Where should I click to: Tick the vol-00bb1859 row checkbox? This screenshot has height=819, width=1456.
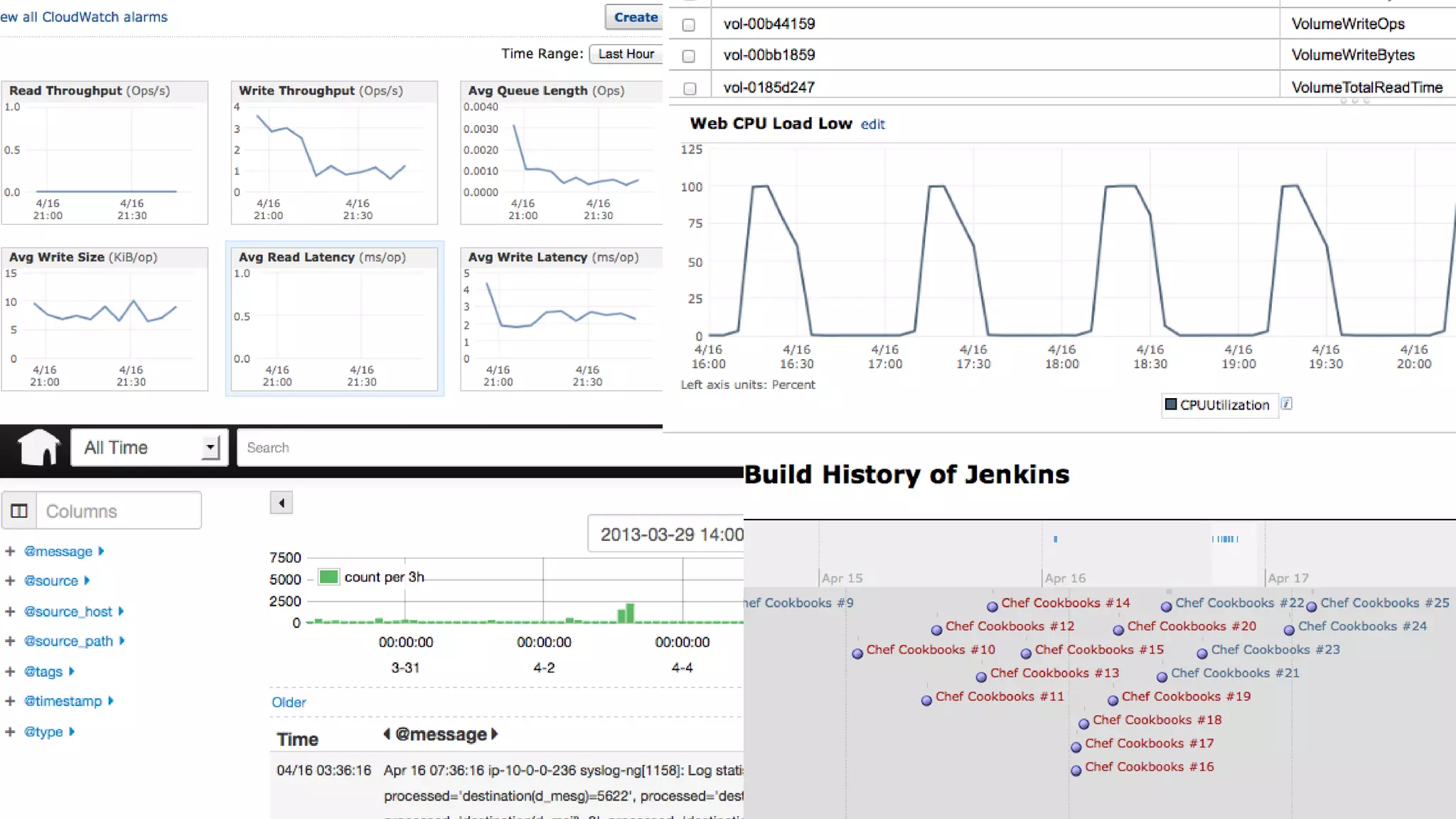pyautogui.click(x=688, y=56)
